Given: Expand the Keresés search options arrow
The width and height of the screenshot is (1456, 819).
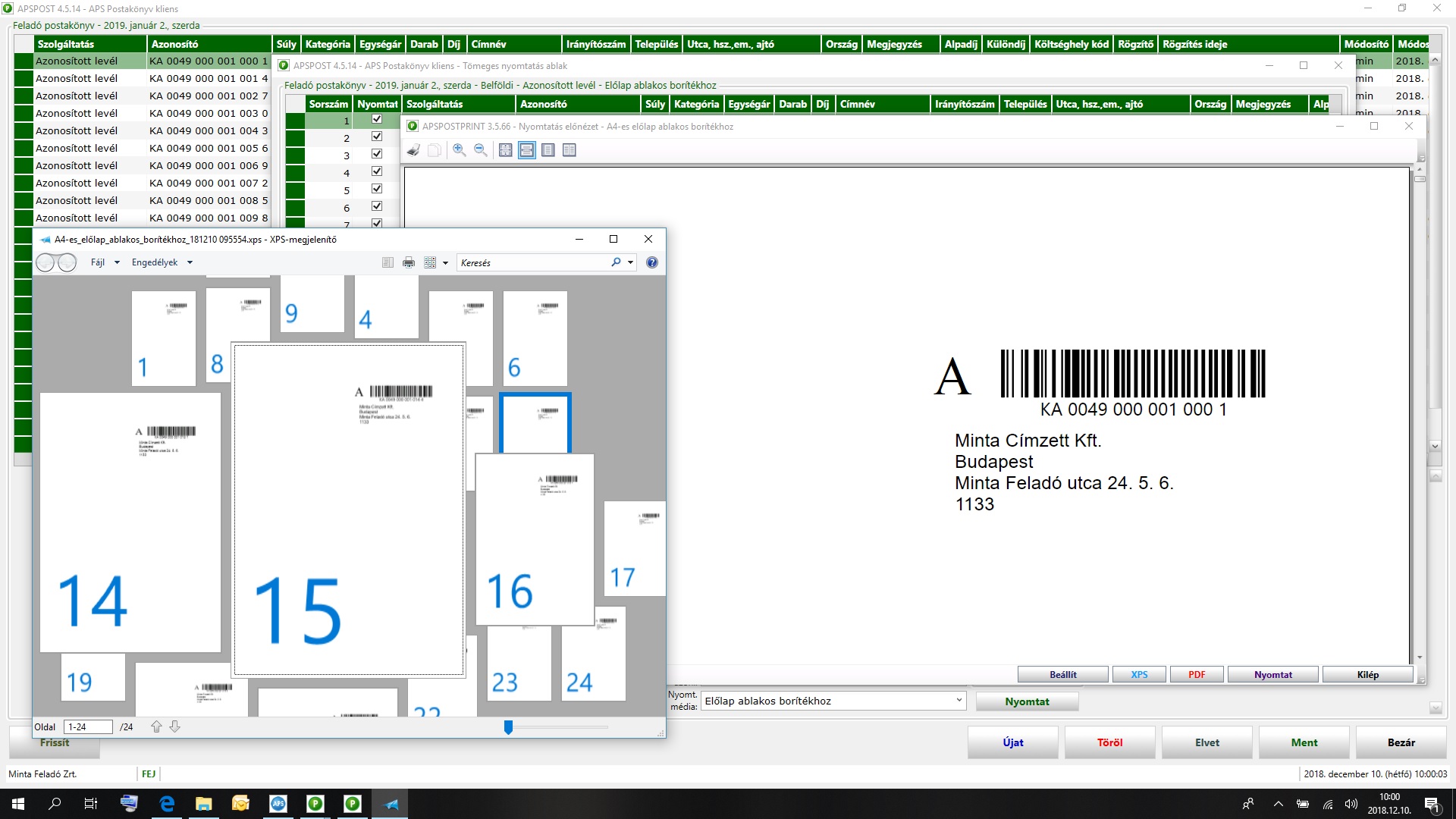Looking at the screenshot, I should coord(630,263).
